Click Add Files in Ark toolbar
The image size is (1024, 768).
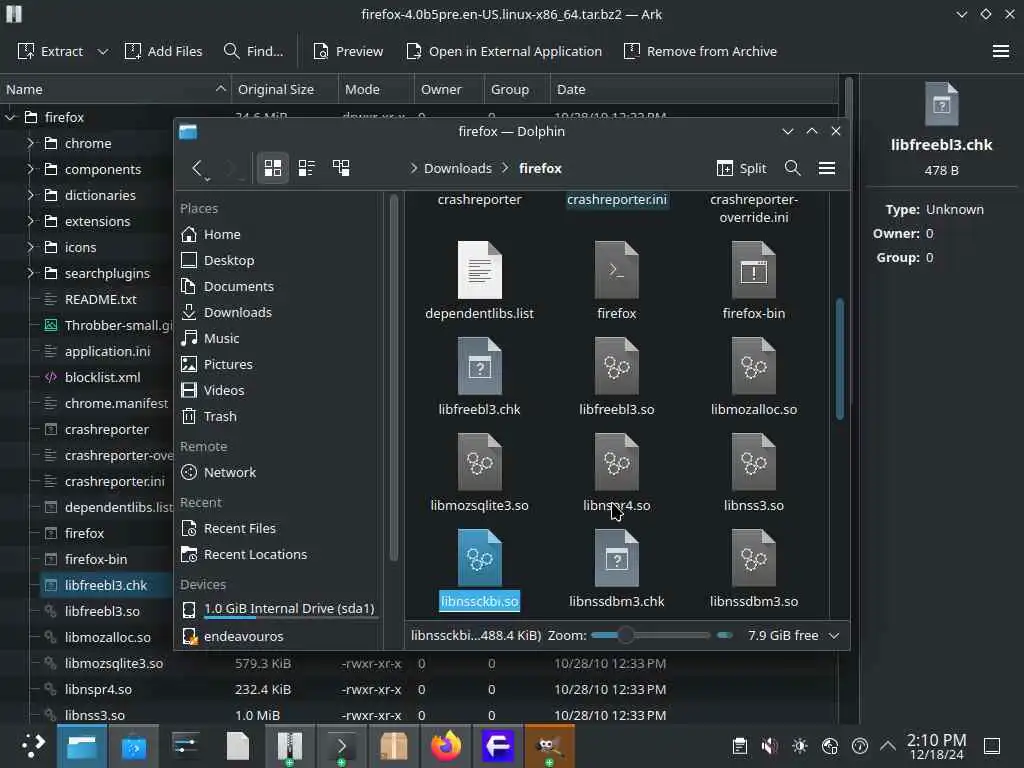(163, 51)
